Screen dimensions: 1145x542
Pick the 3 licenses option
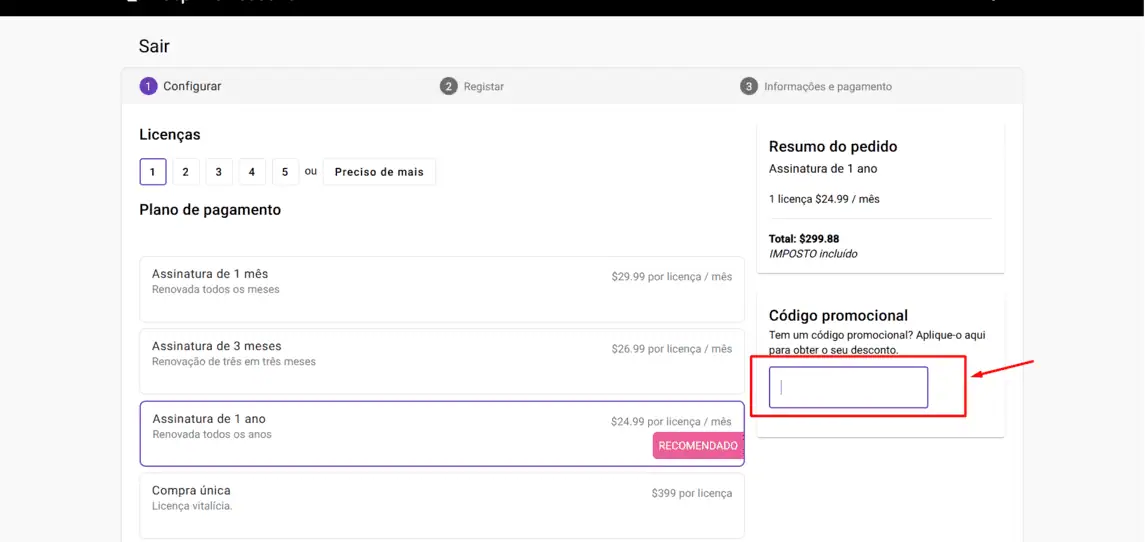pos(219,172)
